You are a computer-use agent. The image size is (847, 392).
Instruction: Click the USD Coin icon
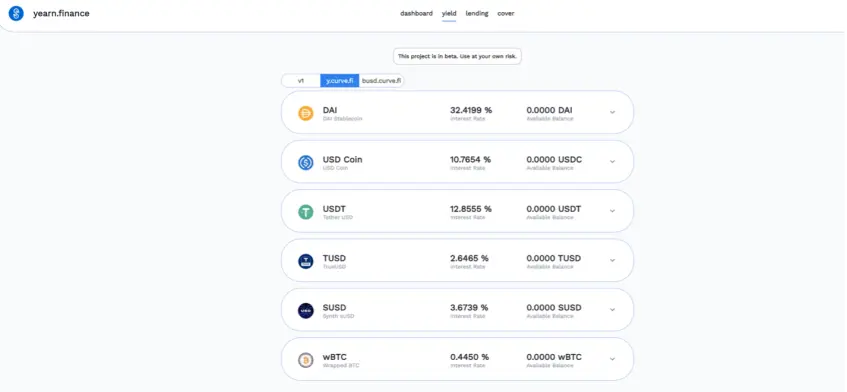306,163
